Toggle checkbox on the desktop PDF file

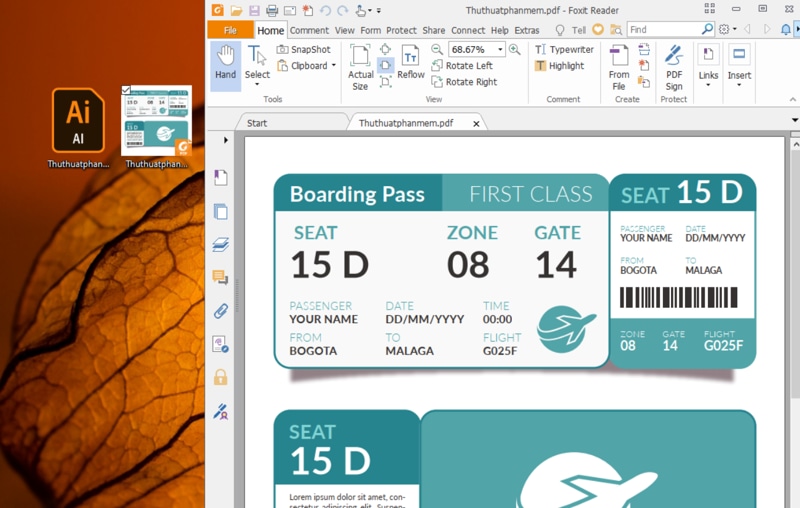coord(126,91)
